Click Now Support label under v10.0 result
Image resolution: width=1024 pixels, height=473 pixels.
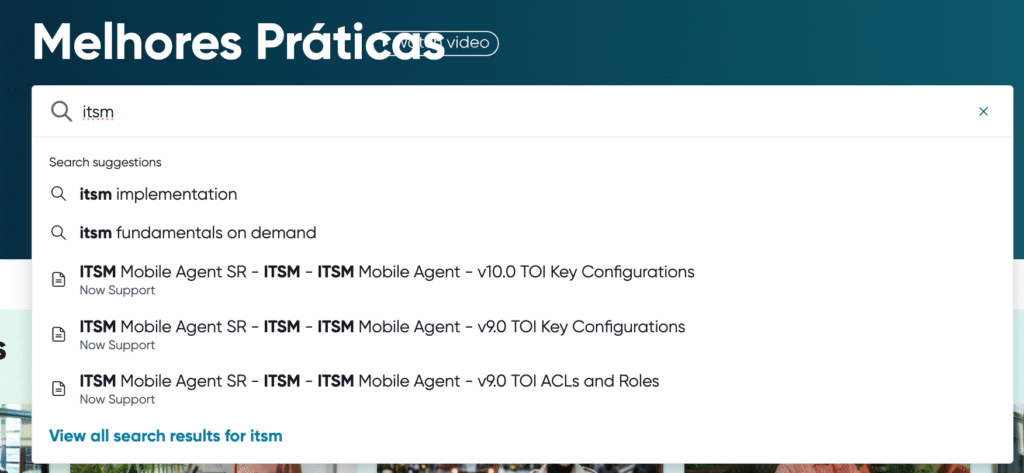coord(118,290)
